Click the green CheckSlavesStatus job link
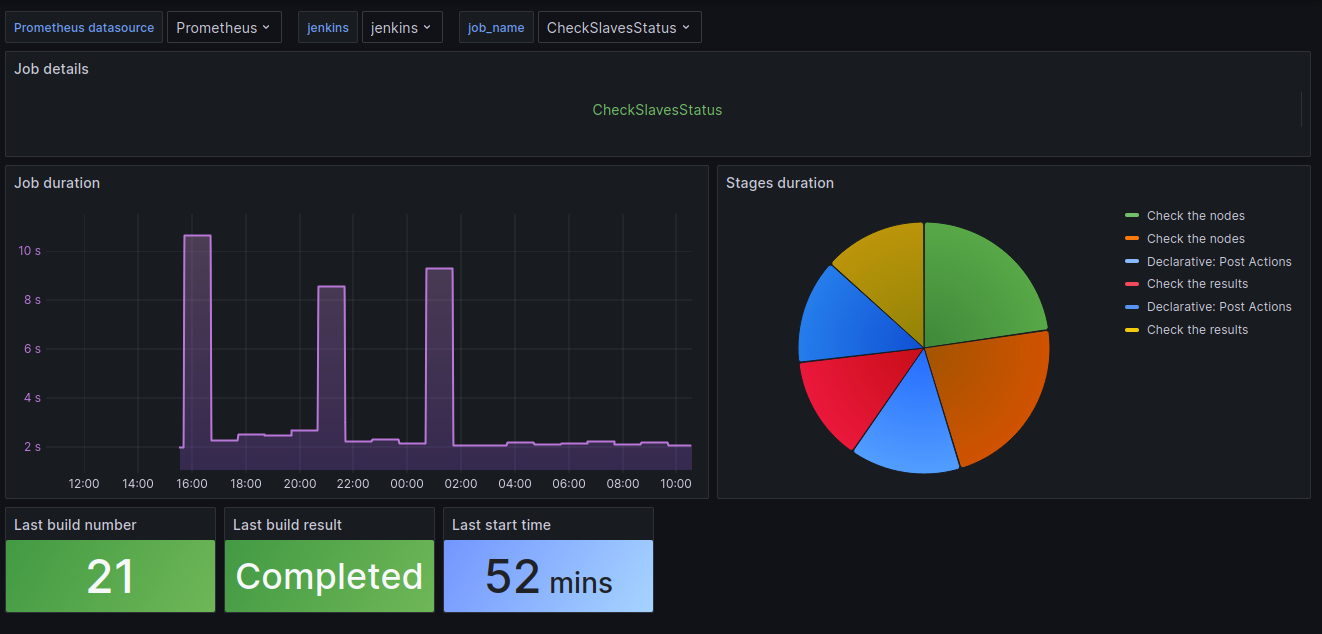1322x634 pixels. (657, 110)
